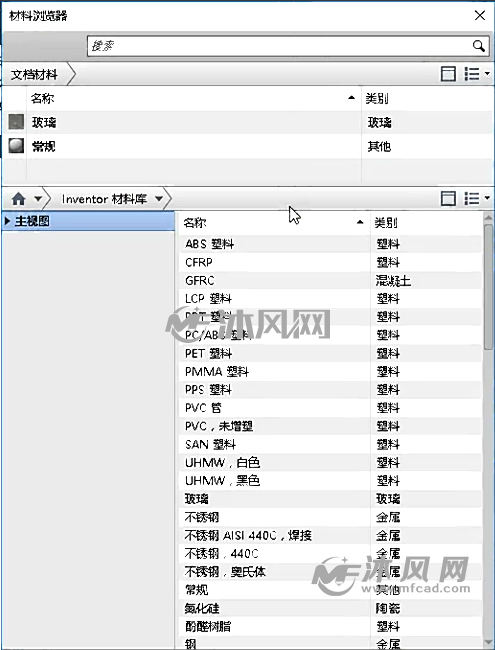
Task: Sort document materials by 类别 column
Action: (427, 98)
